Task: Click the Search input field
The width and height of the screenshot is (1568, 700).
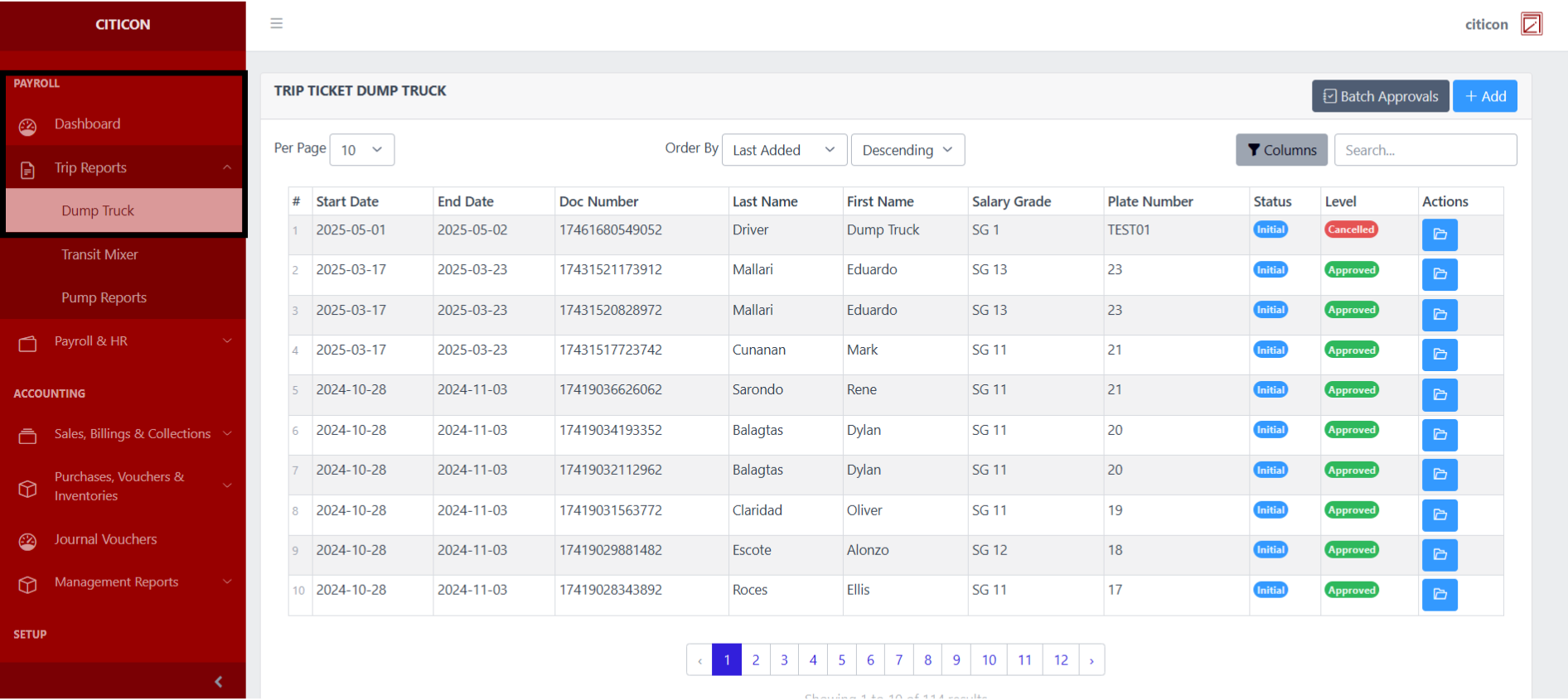Action: 1425,150
